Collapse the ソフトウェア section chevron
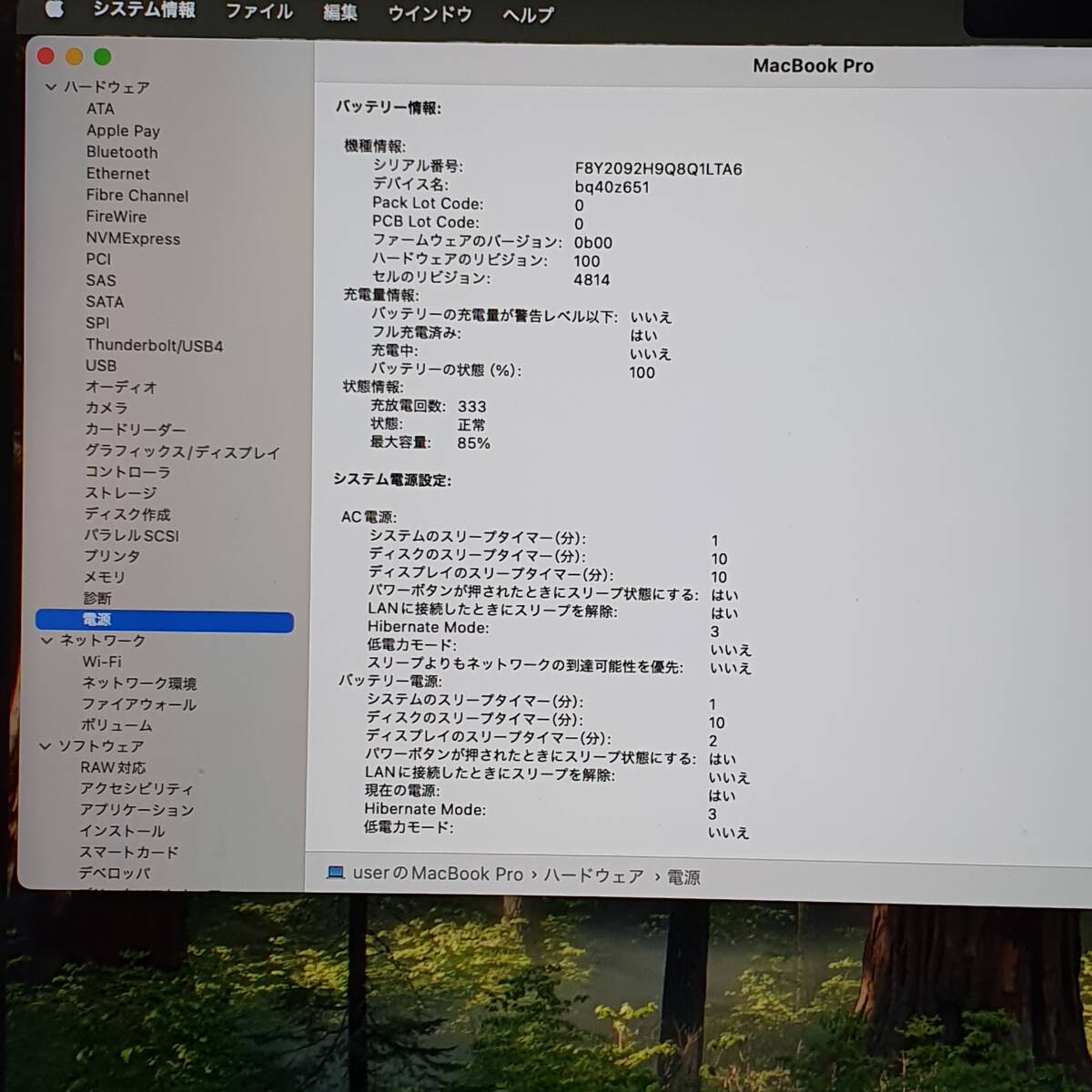Image resolution: width=1092 pixels, height=1092 pixels. (x=45, y=746)
